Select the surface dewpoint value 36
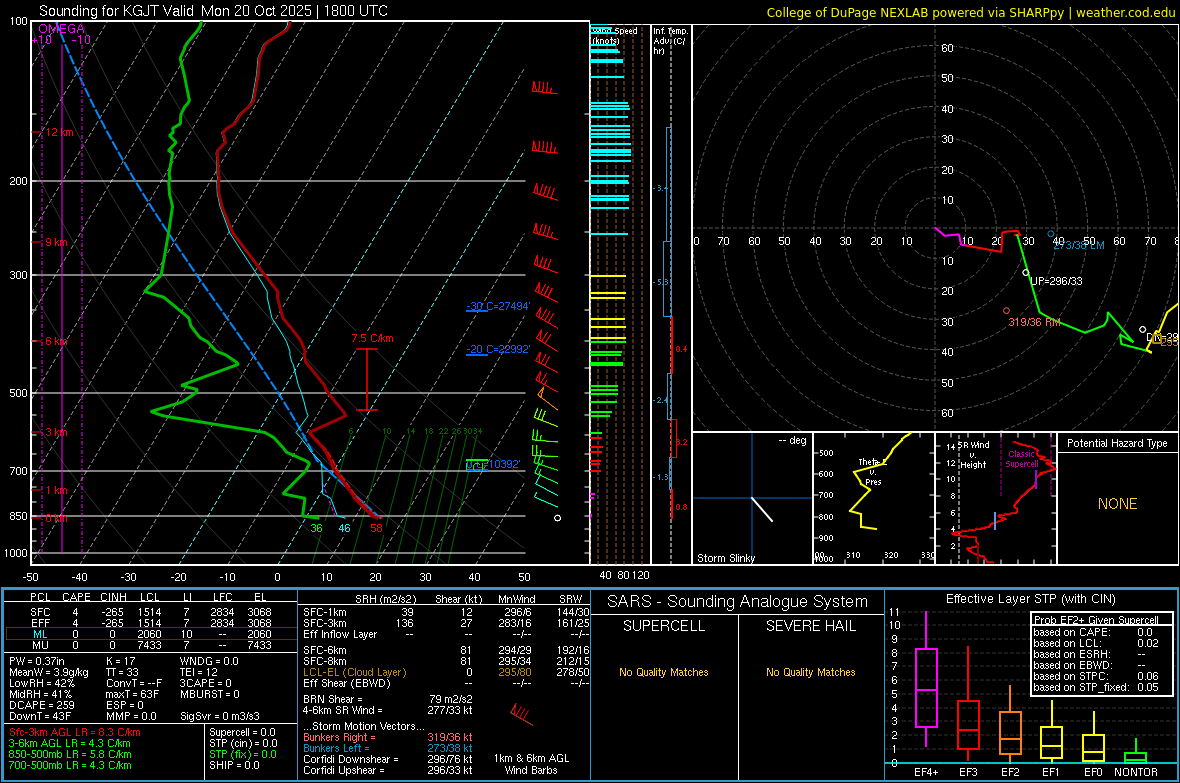 tap(317, 528)
